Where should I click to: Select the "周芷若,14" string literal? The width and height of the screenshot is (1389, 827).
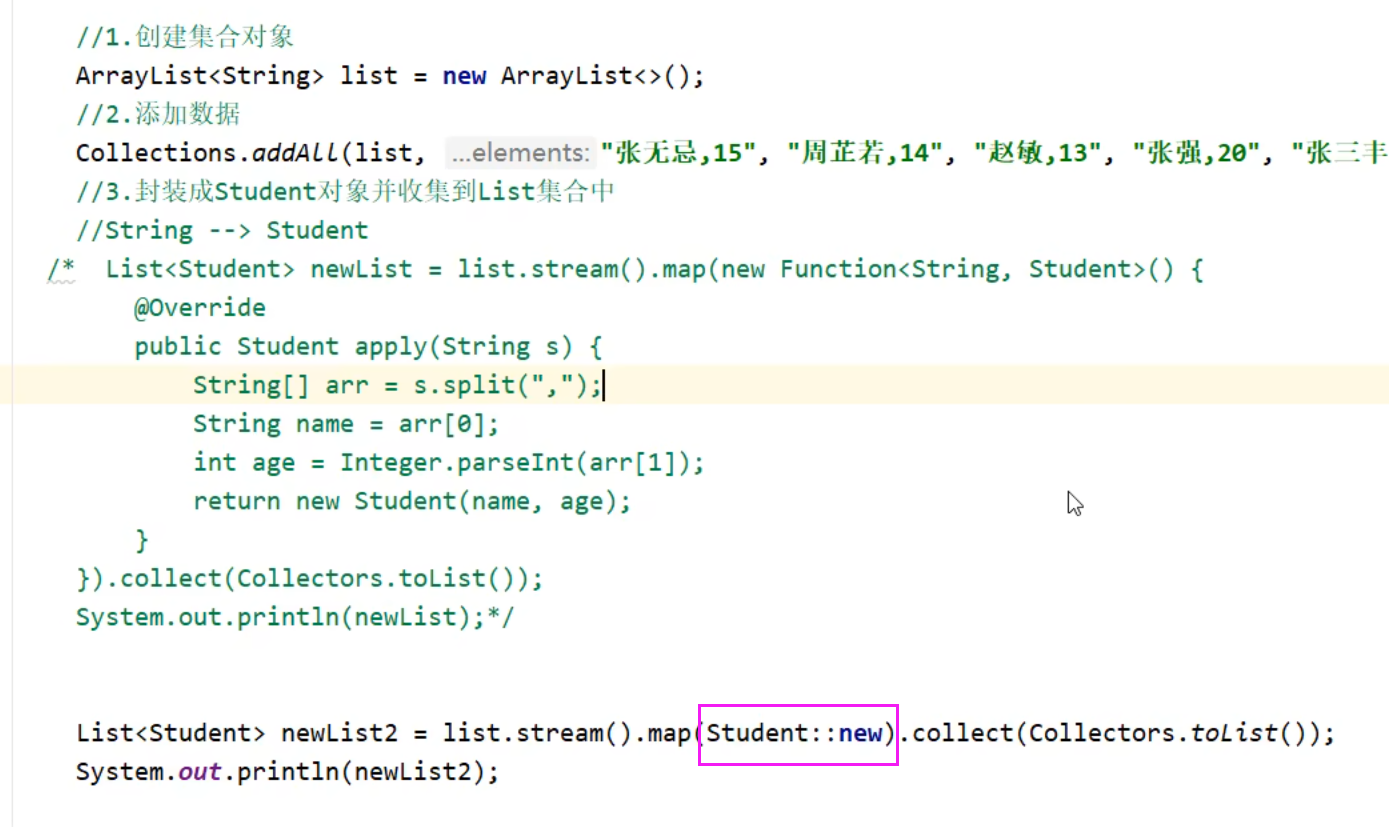point(866,153)
